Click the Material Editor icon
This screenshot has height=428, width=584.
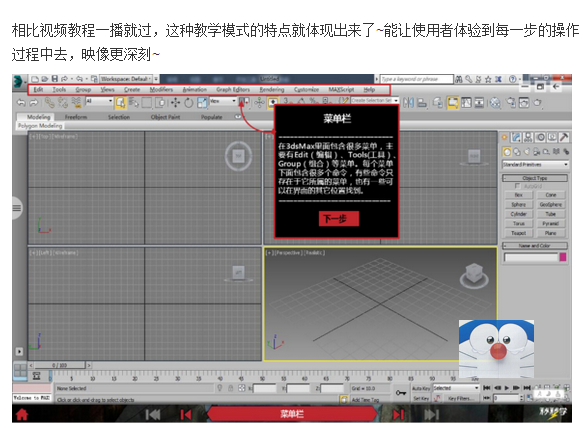point(495,102)
